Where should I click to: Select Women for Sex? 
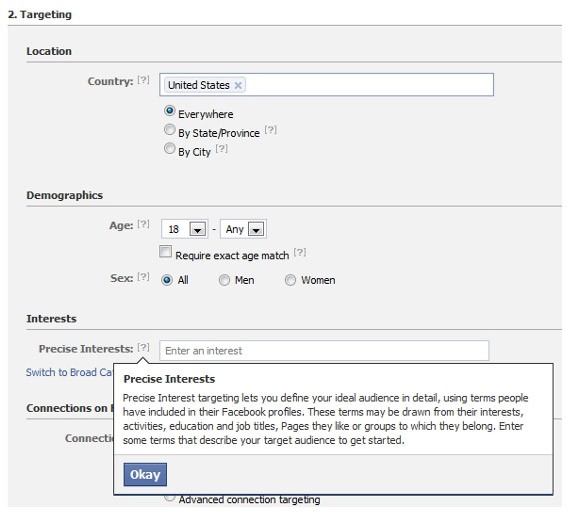(290, 280)
